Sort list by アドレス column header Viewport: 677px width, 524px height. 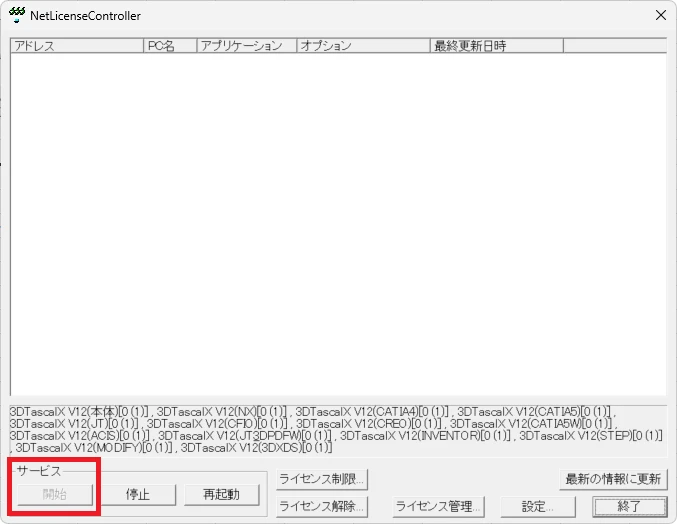coord(77,46)
